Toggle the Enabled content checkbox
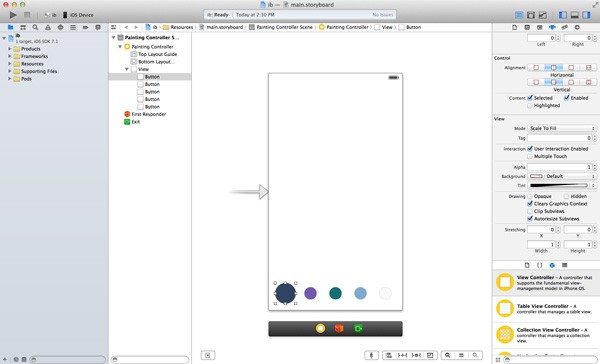Screen dimensions: 600x364 pos(567,98)
